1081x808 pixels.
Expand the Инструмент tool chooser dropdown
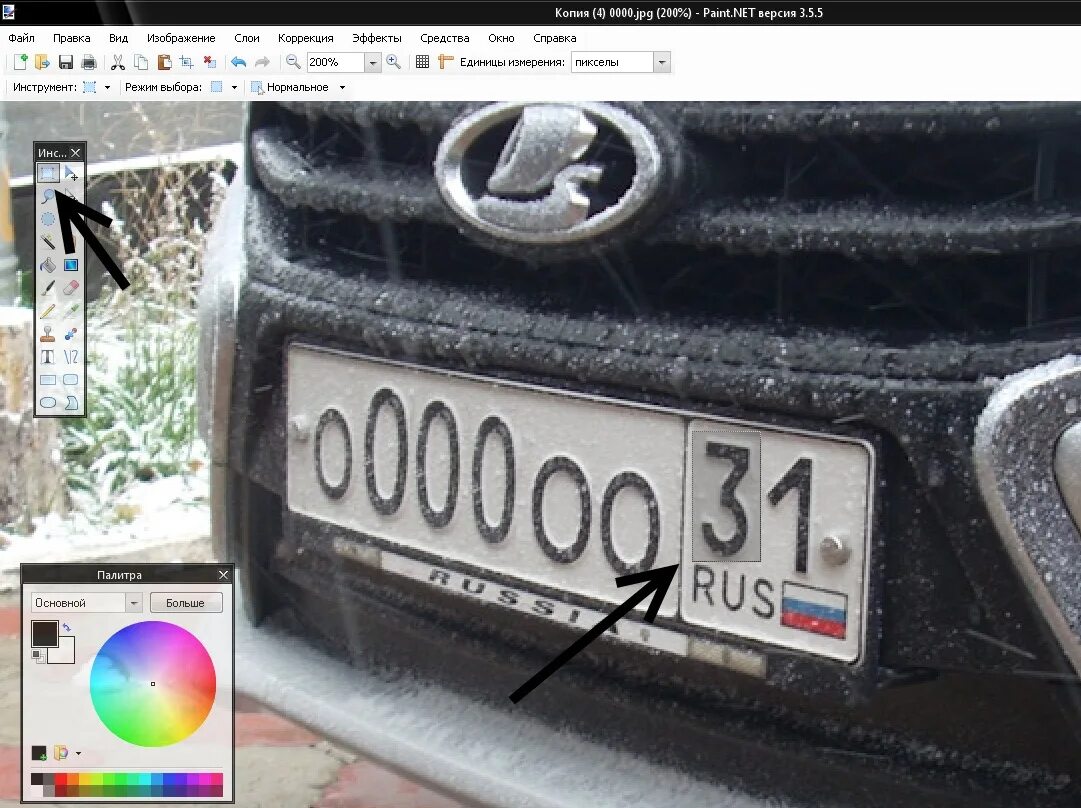point(107,88)
